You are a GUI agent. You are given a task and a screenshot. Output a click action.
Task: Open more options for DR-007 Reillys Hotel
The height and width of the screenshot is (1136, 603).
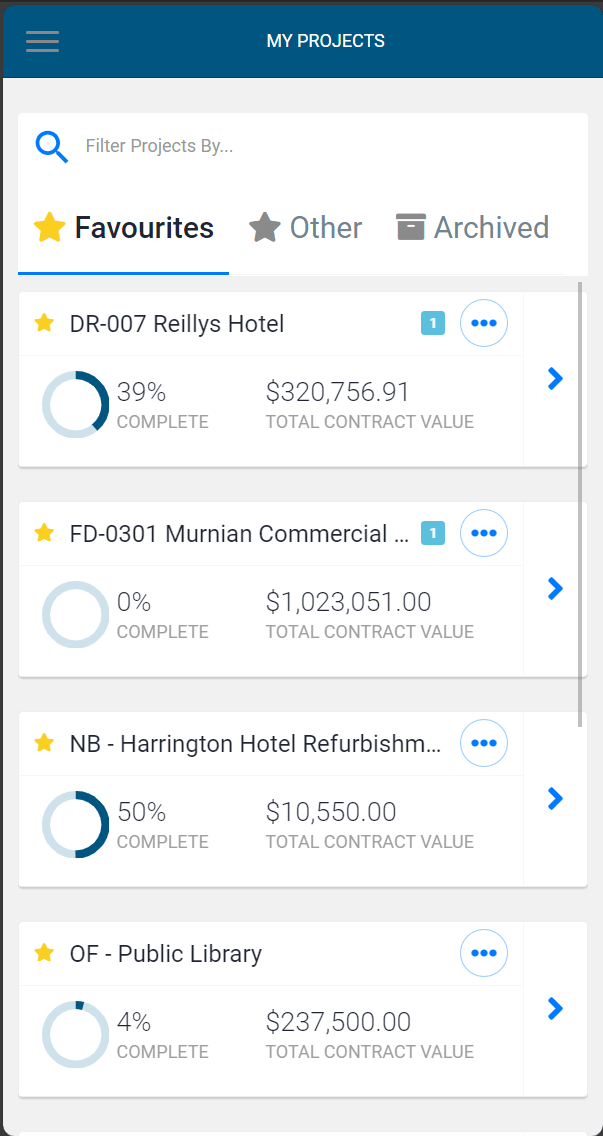484,323
